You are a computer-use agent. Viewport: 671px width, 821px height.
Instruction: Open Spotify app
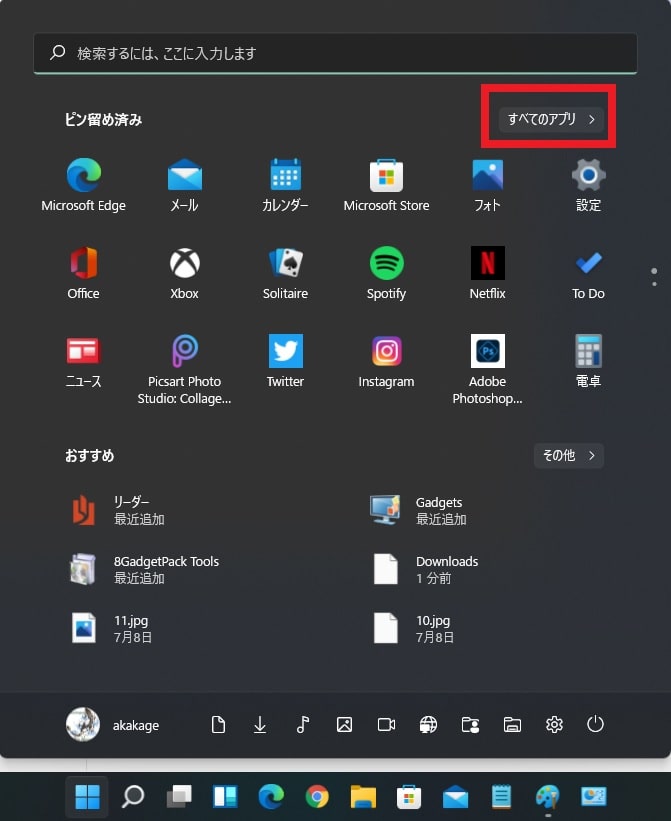tap(386, 272)
